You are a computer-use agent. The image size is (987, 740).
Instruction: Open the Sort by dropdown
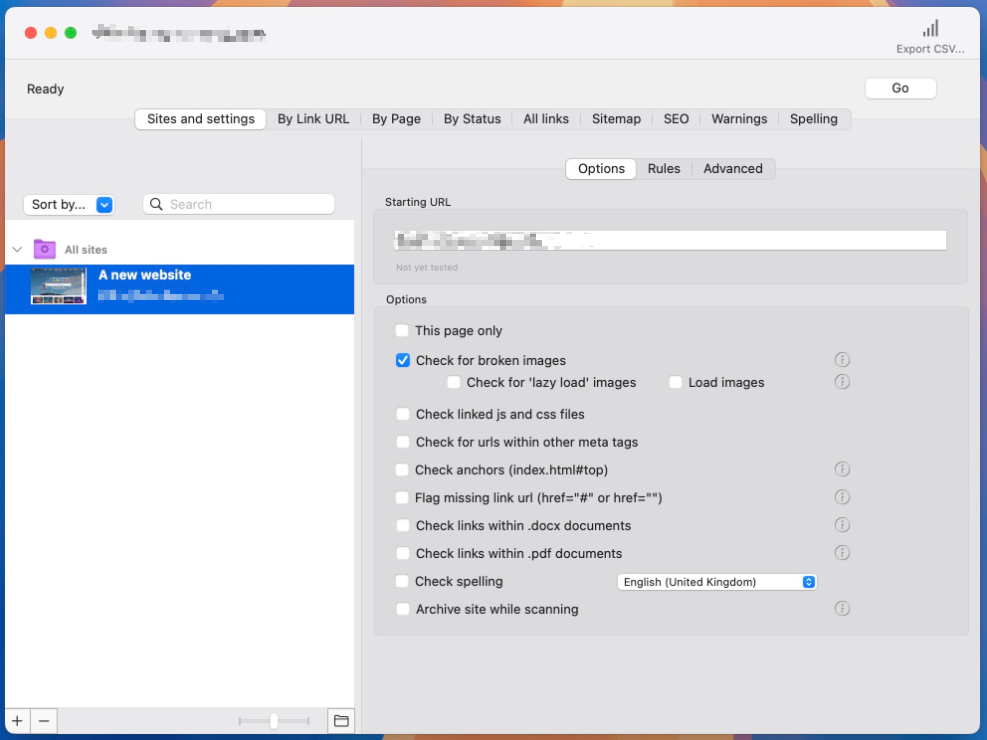[x=68, y=205]
